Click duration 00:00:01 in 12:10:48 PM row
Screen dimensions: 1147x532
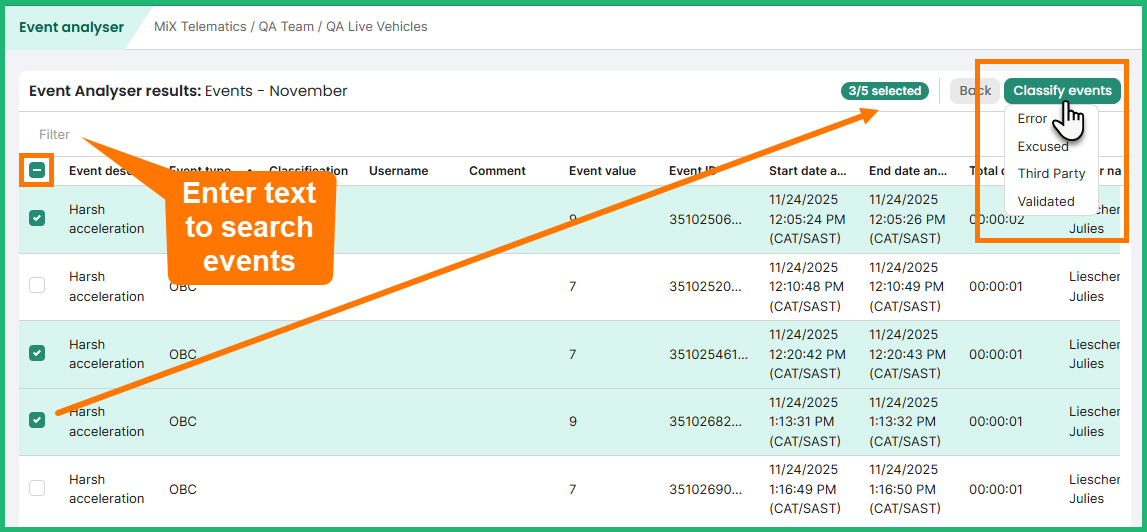[994, 286]
